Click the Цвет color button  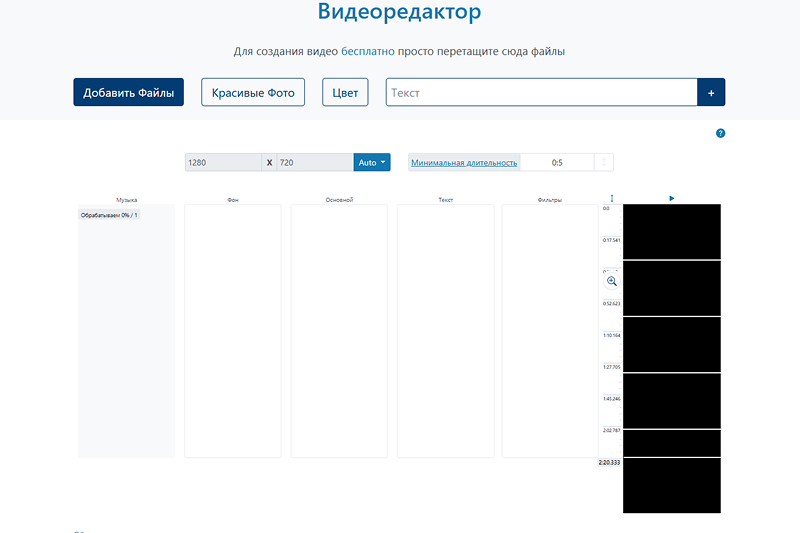tap(345, 92)
